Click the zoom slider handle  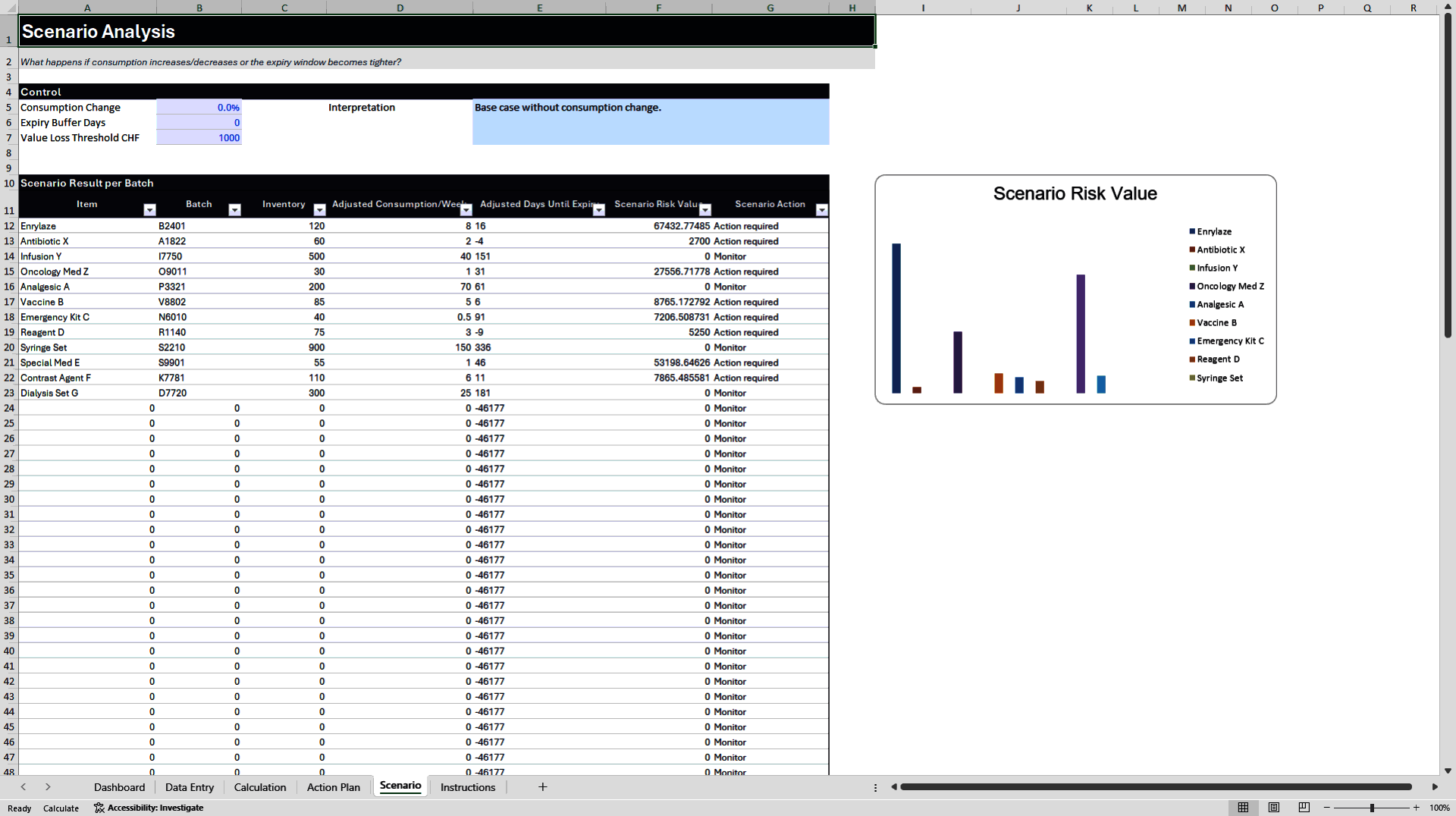(1372, 808)
